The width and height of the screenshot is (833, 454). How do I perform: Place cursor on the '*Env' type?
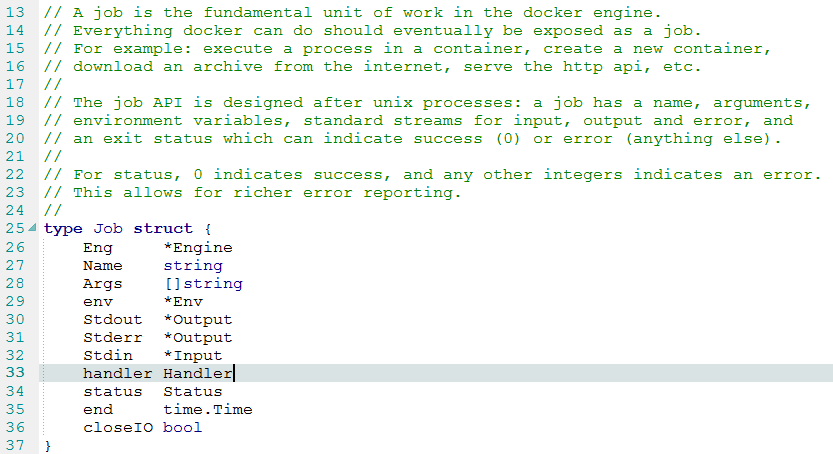click(x=183, y=301)
